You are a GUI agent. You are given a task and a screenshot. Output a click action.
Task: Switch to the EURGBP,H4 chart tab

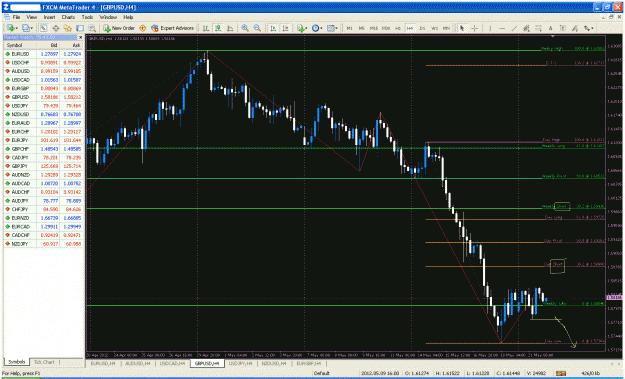tap(309, 363)
